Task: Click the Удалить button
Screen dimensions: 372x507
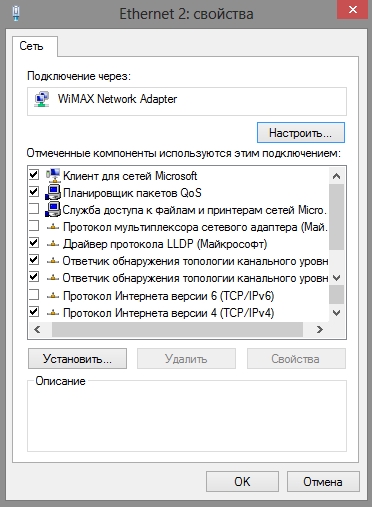Action: tap(186, 359)
